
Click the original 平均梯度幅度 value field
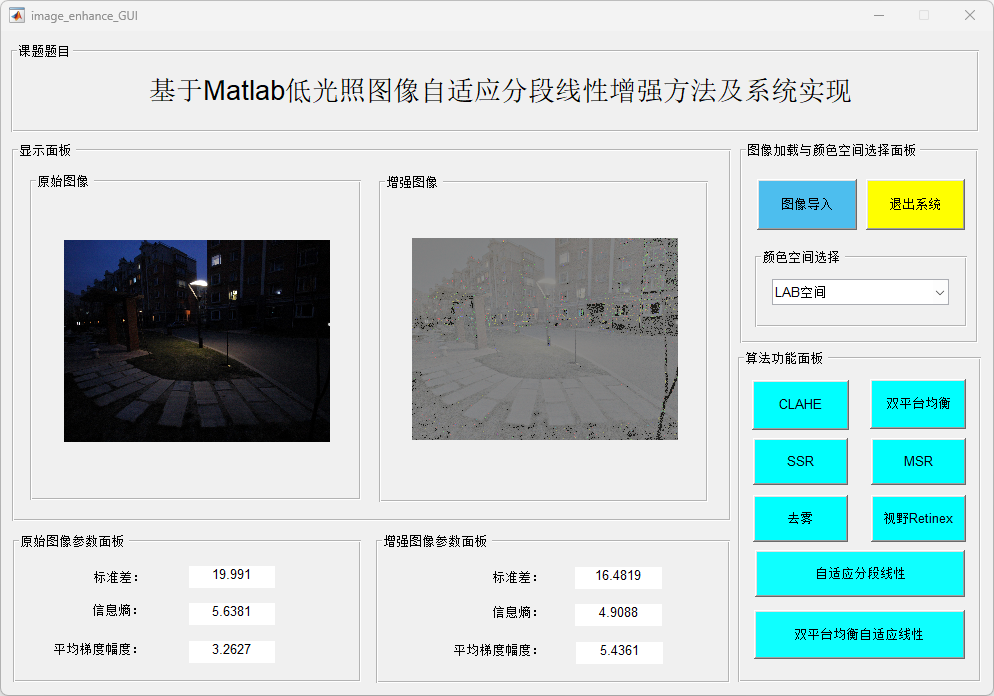coord(231,650)
